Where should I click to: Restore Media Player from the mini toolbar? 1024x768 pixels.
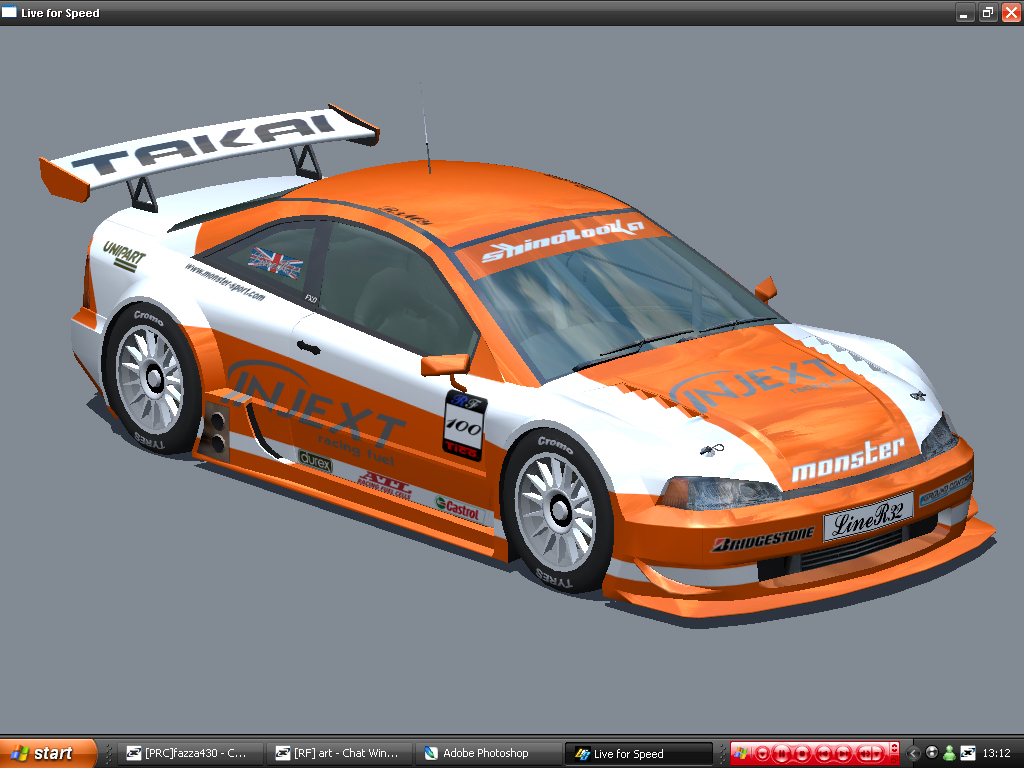coord(894,759)
